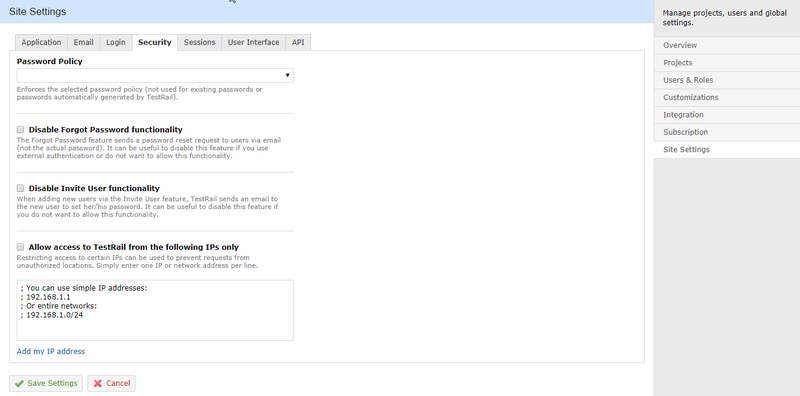Open the Email settings tab
Viewport: 800px width, 396px height.
[83, 42]
